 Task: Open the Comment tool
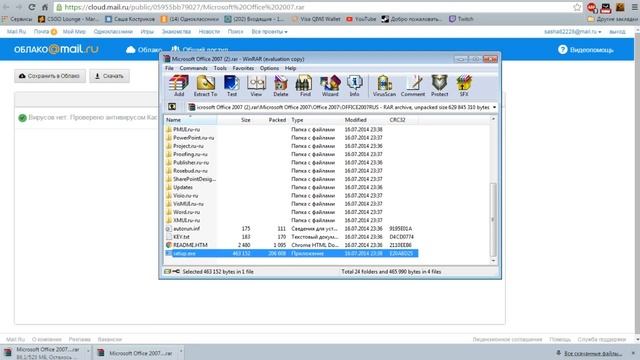coord(413,86)
